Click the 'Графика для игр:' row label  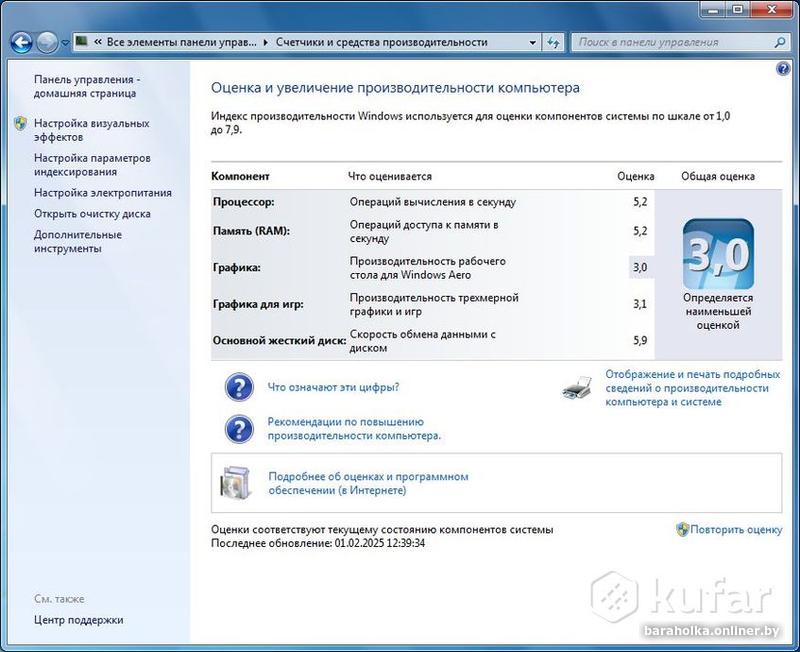pyautogui.click(x=258, y=305)
